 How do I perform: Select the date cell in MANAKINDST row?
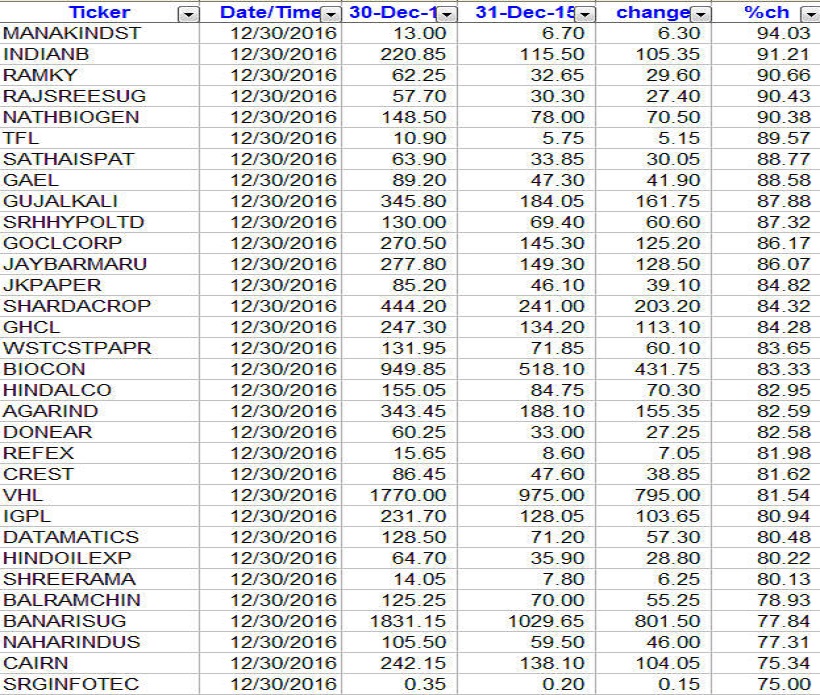point(270,33)
